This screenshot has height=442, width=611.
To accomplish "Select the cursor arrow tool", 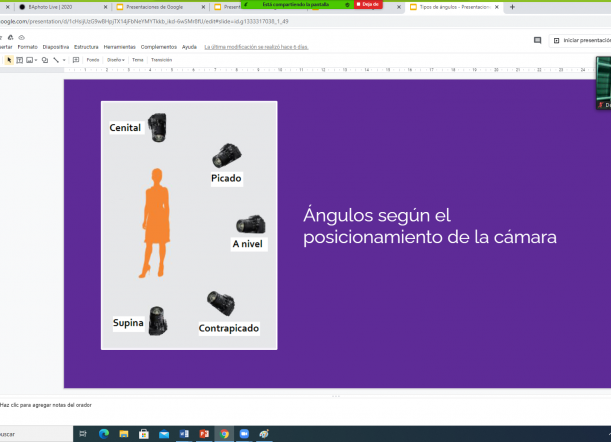I will coord(8,60).
